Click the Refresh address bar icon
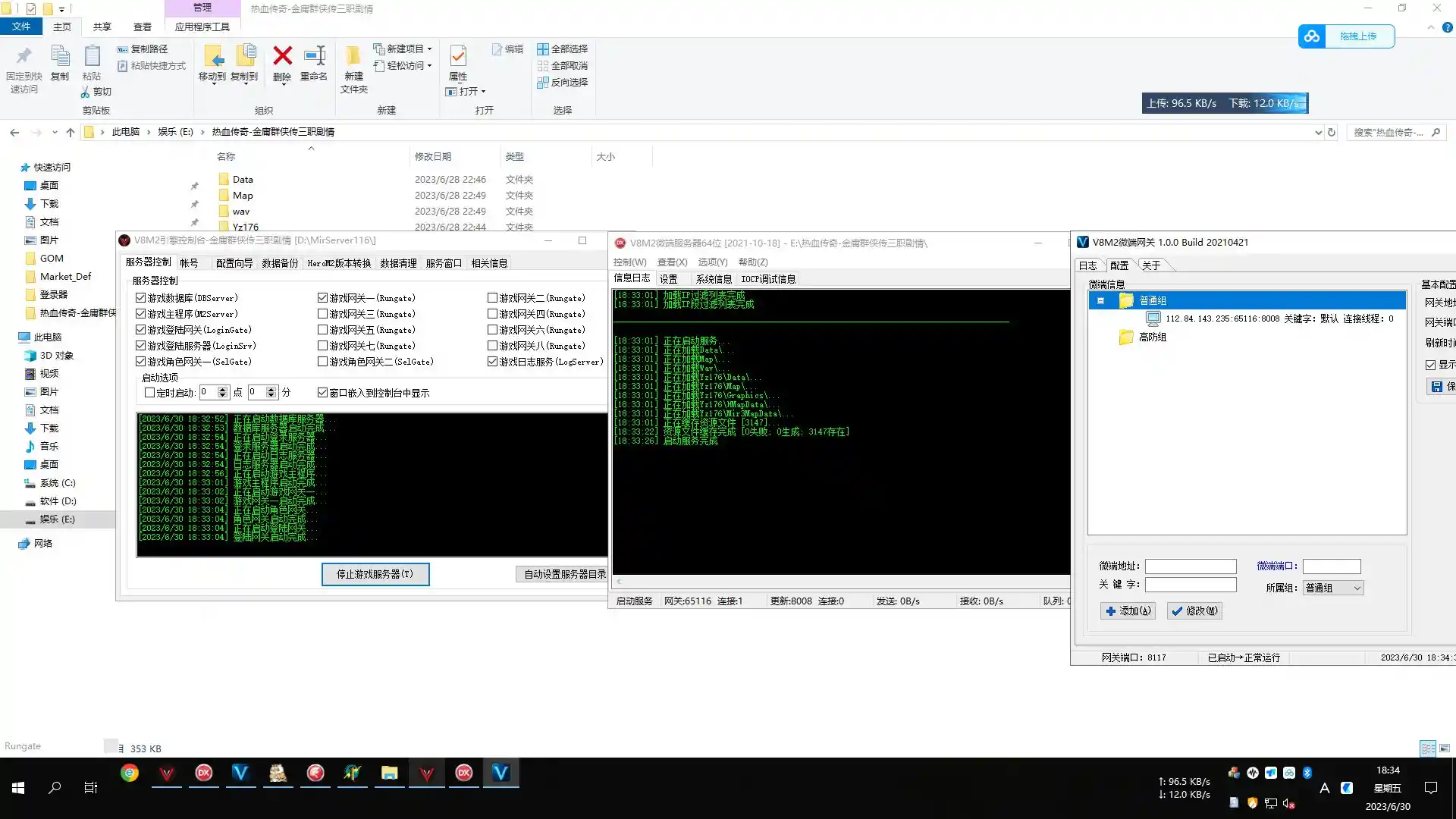This screenshot has height=819, width=1456. pos(1331,132)
